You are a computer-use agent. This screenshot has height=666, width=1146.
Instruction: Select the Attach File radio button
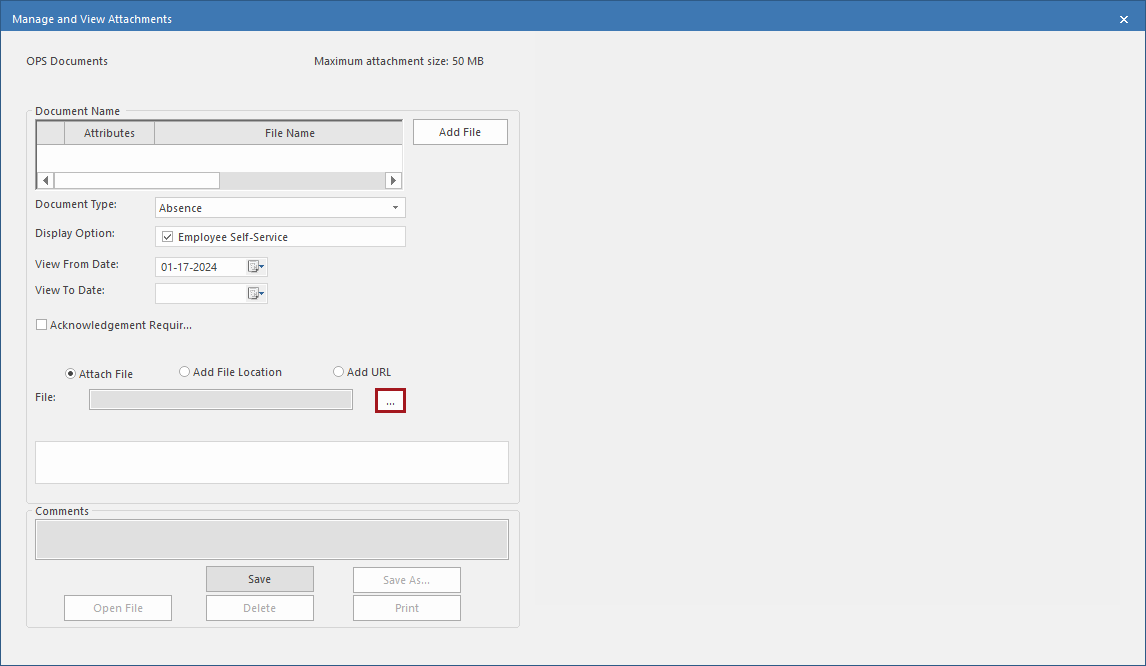point(69,373)
